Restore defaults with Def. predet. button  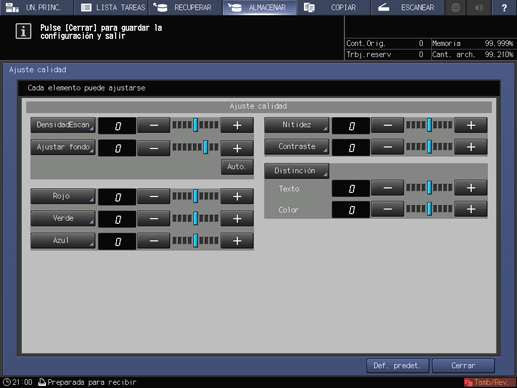[x=397, y=366]
